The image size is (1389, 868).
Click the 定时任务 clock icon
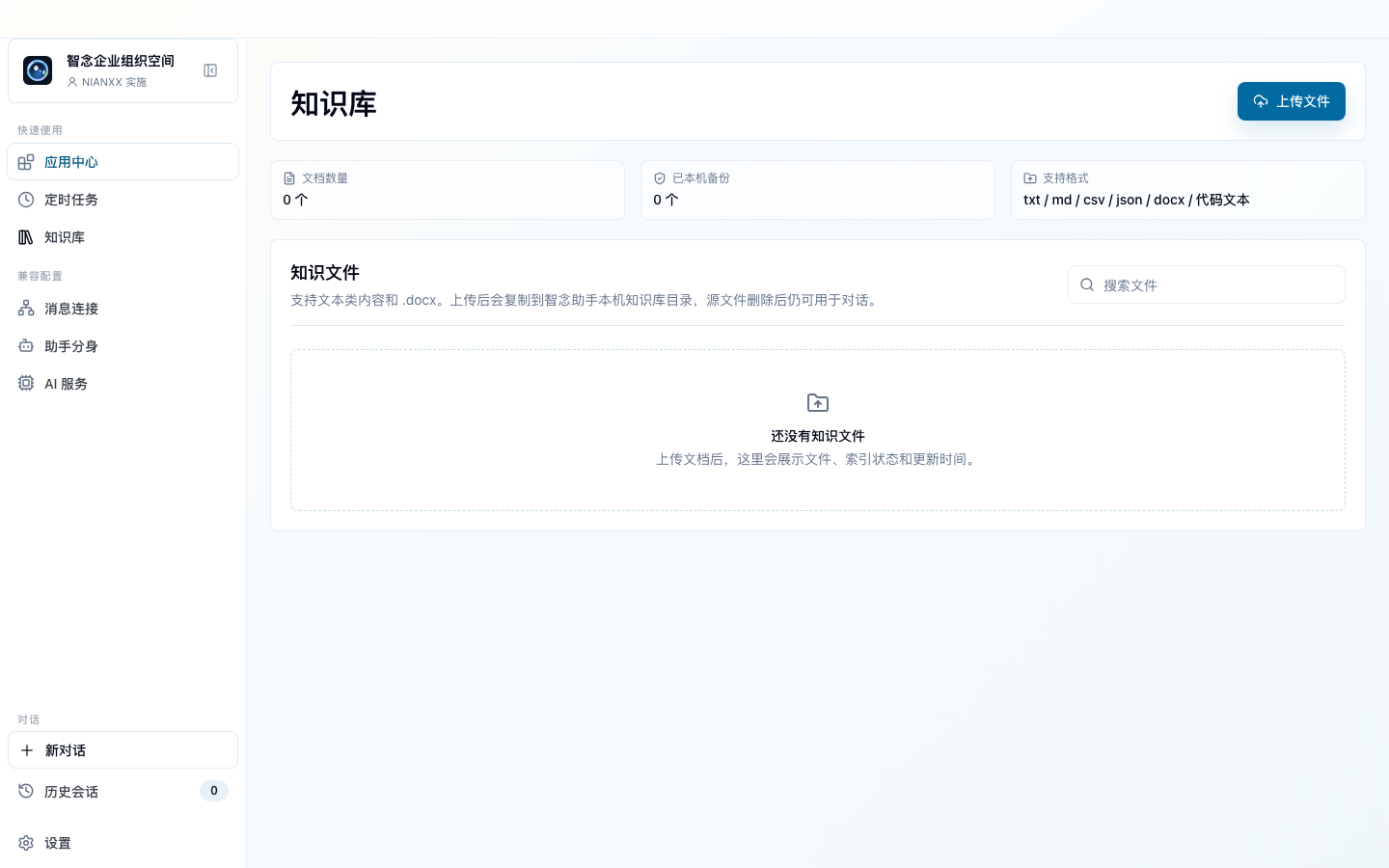[x=26, y=200]
